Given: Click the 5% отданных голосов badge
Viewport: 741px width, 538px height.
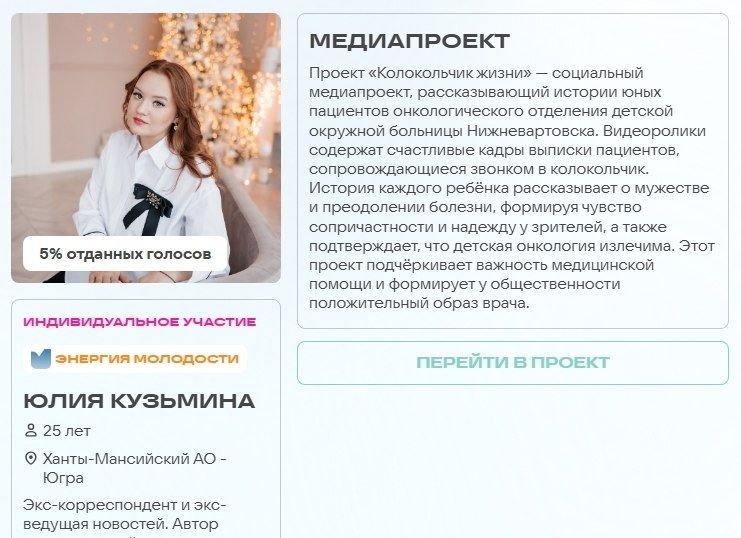Looking at the screenshot, I should click(125, 254).
